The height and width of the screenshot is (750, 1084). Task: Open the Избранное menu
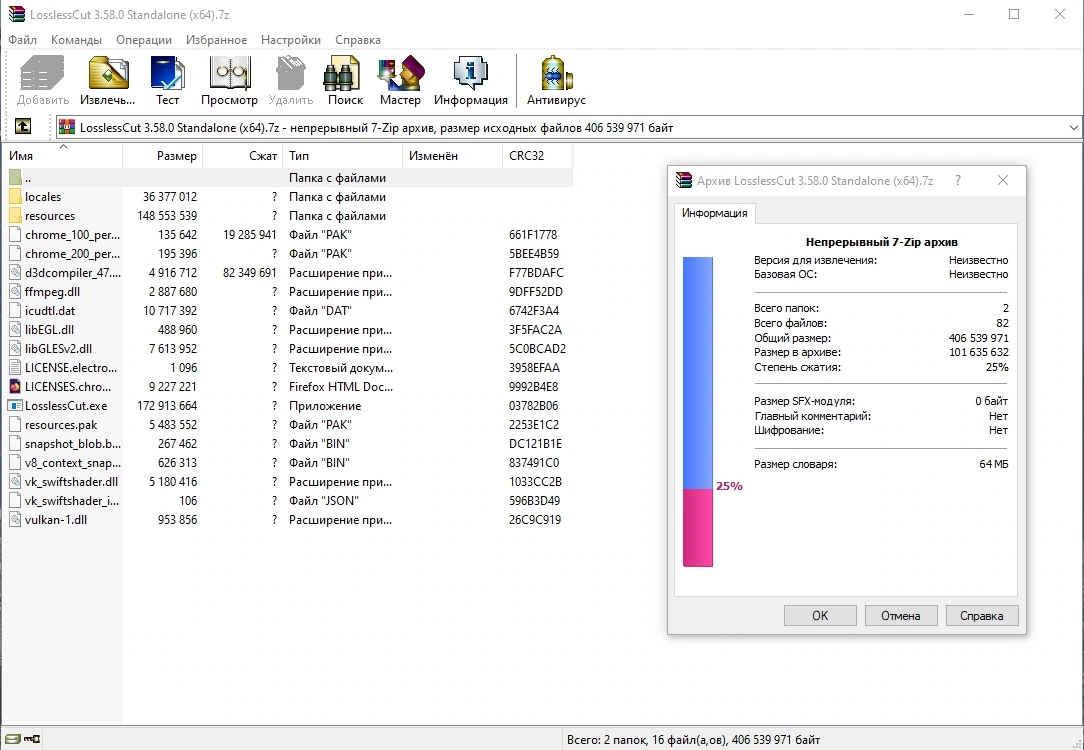point(216,40)
